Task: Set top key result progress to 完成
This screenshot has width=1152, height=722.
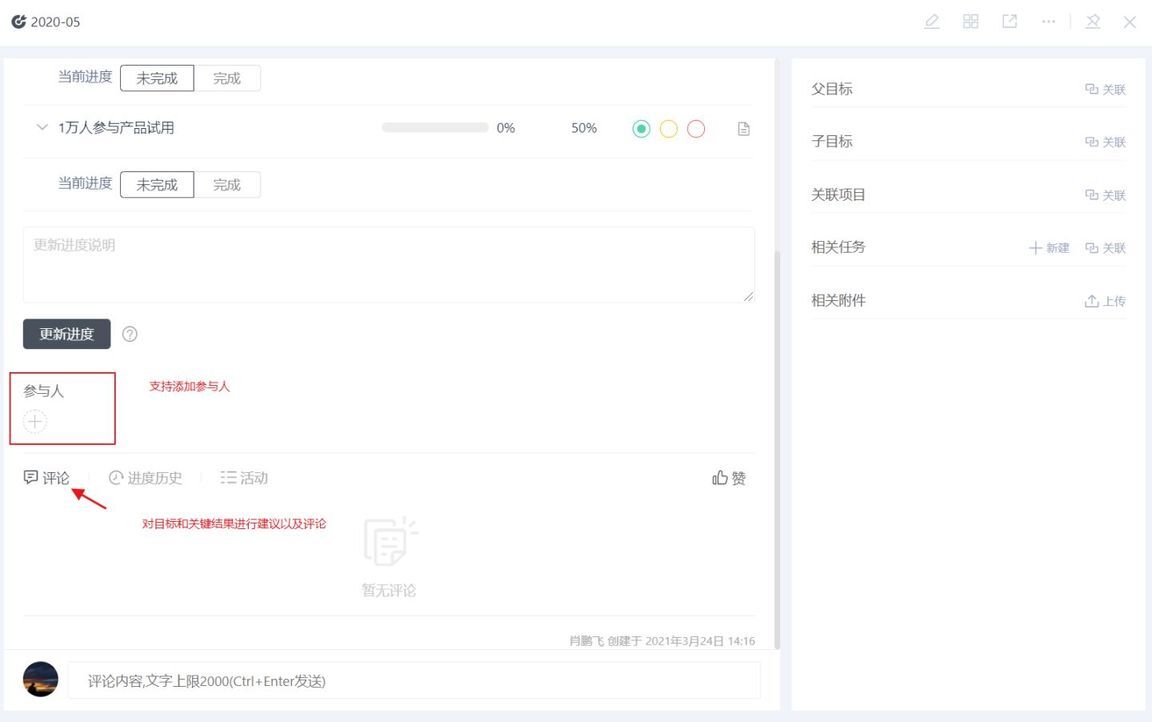Action: 227,78
